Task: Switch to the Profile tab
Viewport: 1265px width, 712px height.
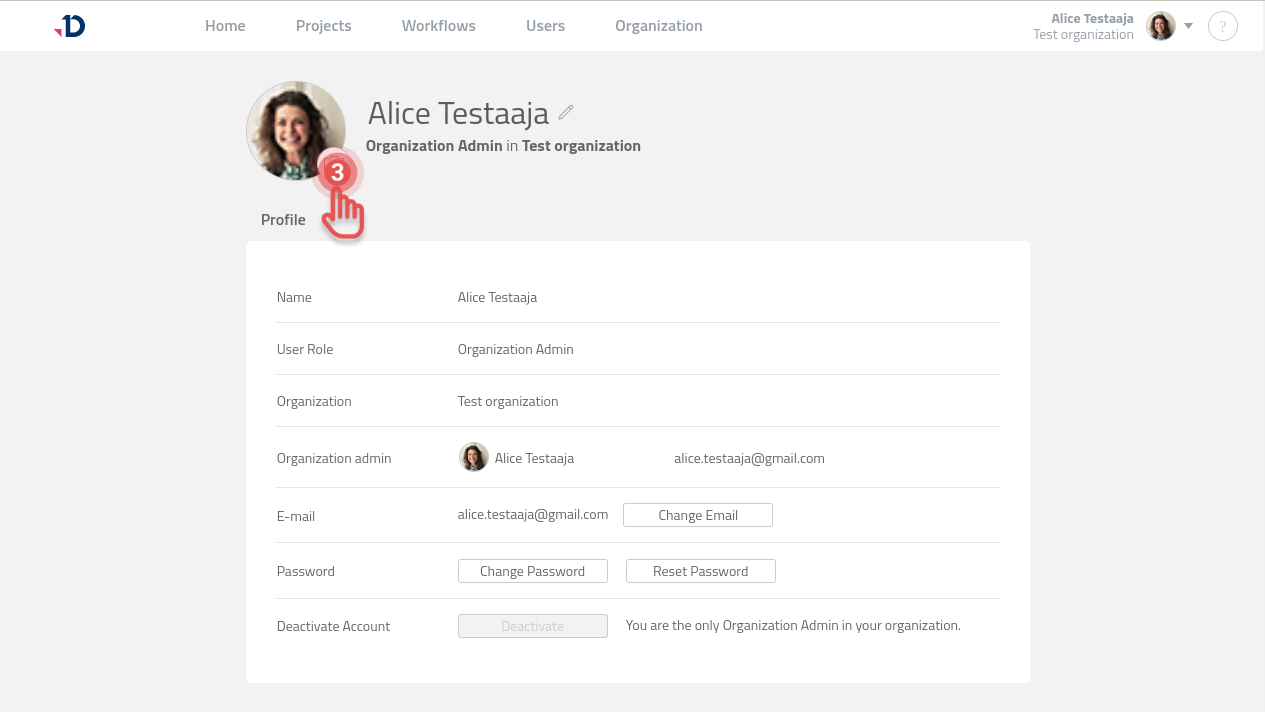Action: (x=283, y=220)
